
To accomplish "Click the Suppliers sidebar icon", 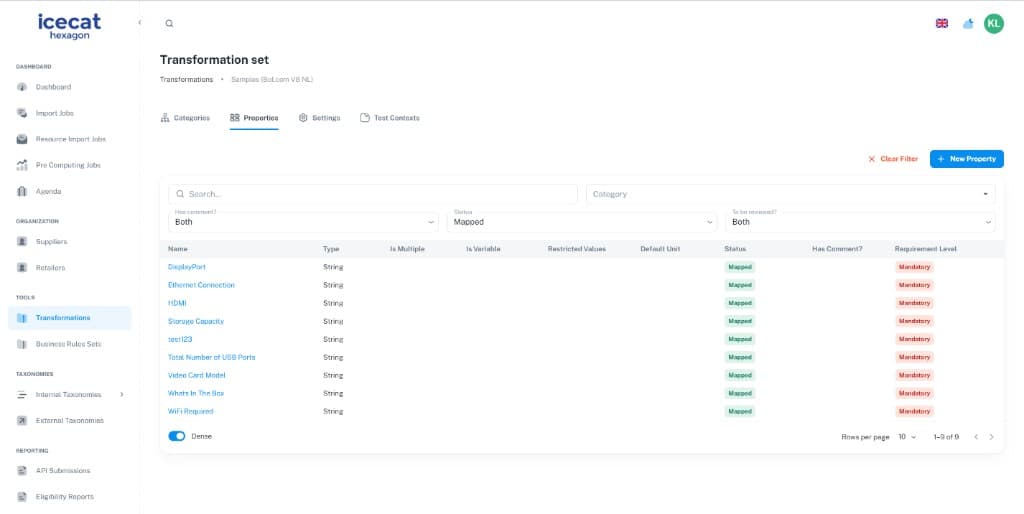I will point(22,242).
